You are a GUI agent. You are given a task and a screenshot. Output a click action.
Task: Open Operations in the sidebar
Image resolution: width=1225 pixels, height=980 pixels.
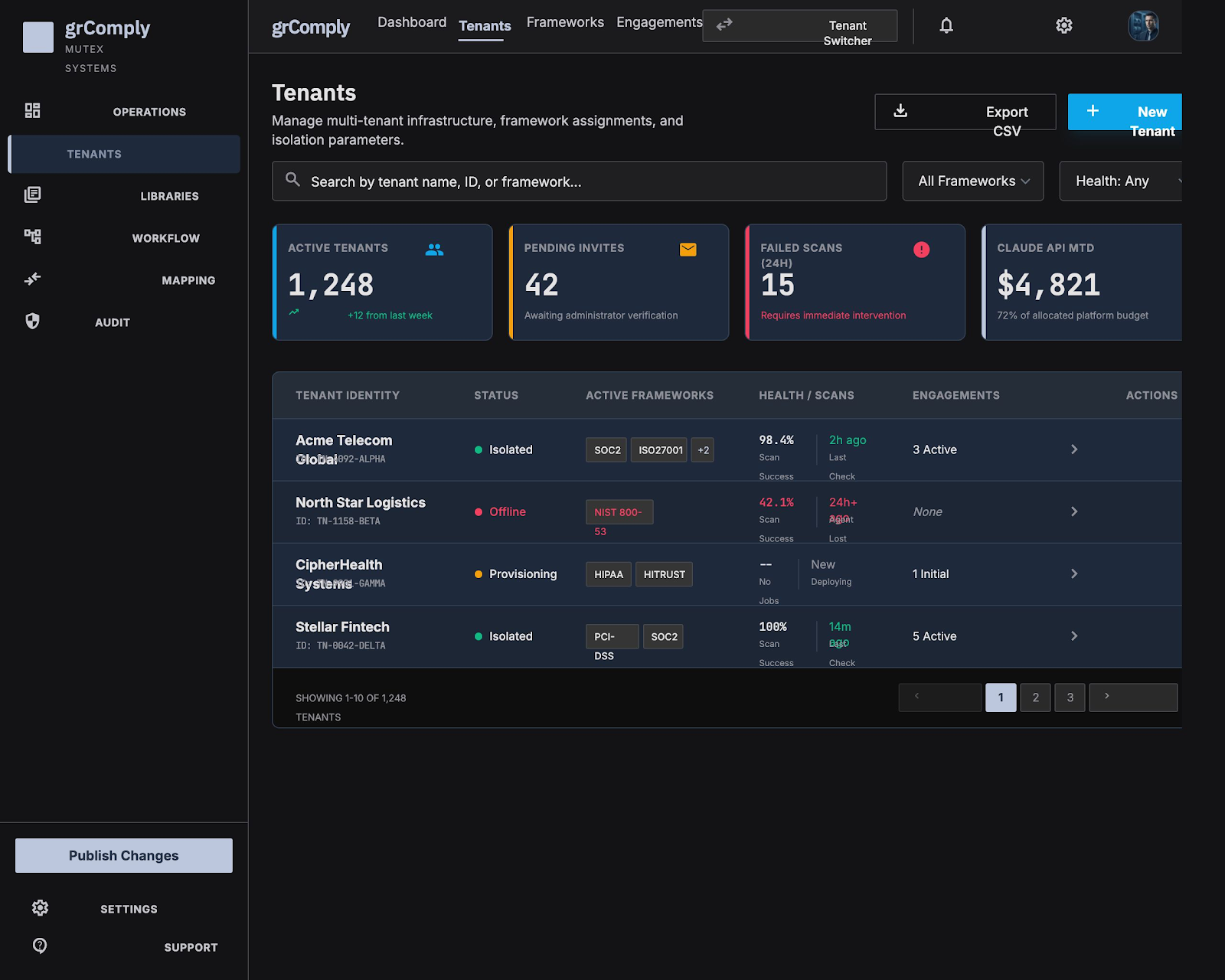point(124,112)
